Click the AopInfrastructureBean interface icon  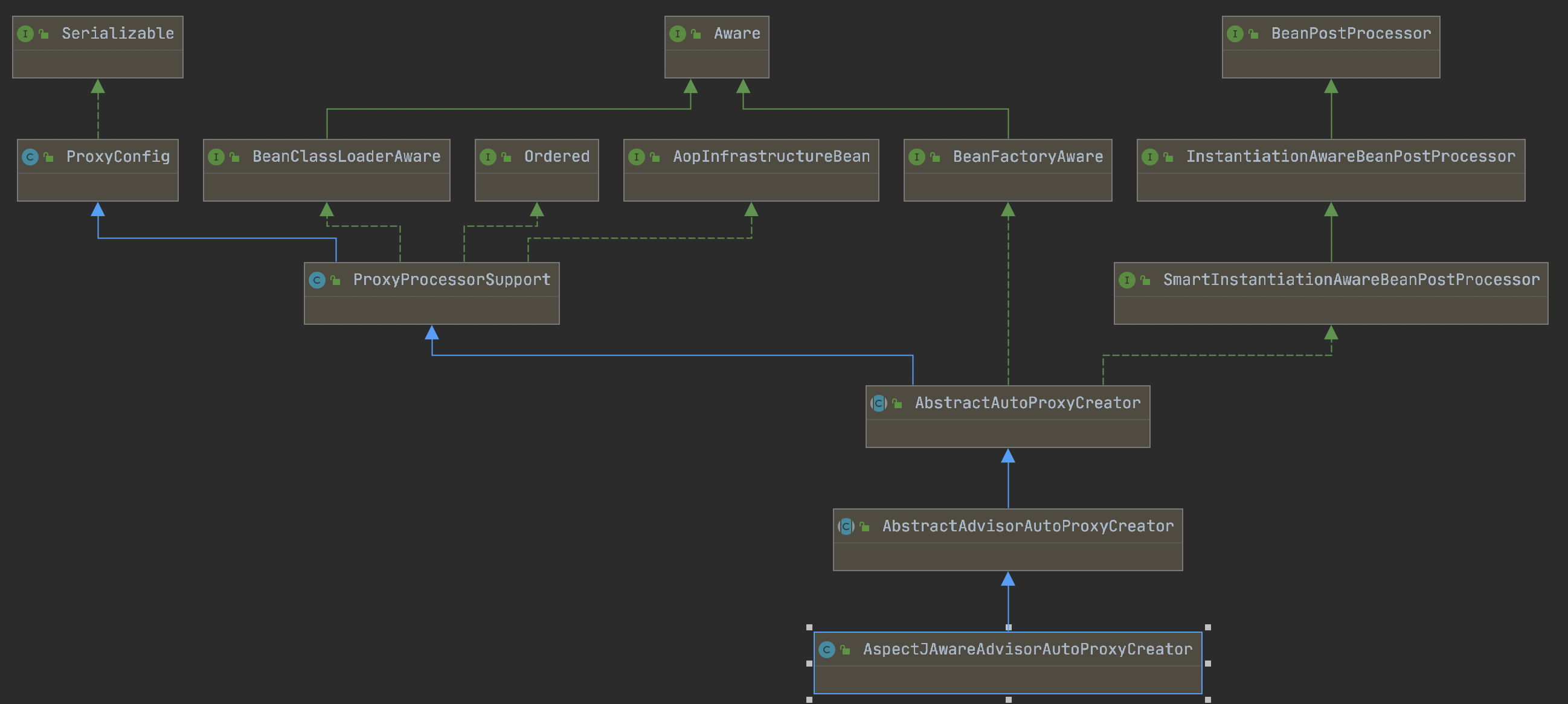pos(637,157)
